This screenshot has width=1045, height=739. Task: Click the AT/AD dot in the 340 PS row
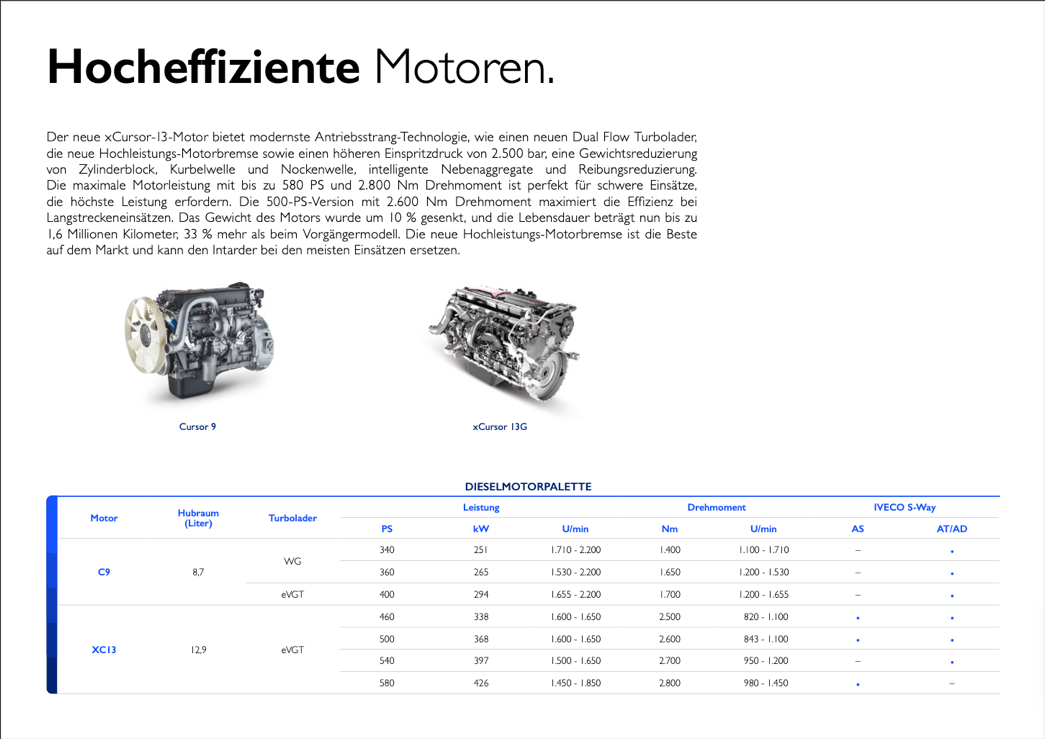pos(952,551)
